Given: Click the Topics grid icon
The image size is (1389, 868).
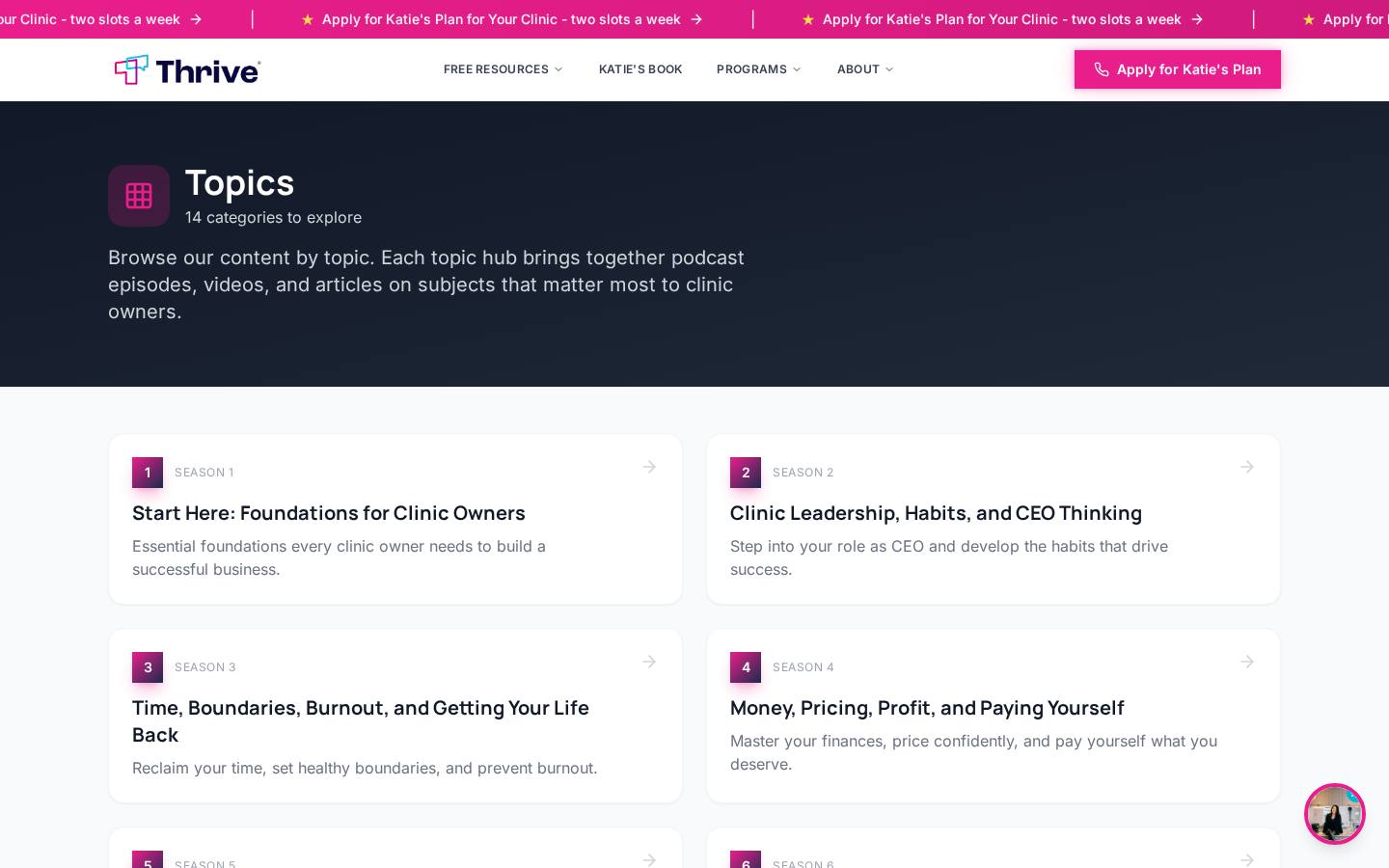Looking at the screenshot, I should (x=139, y=196).
